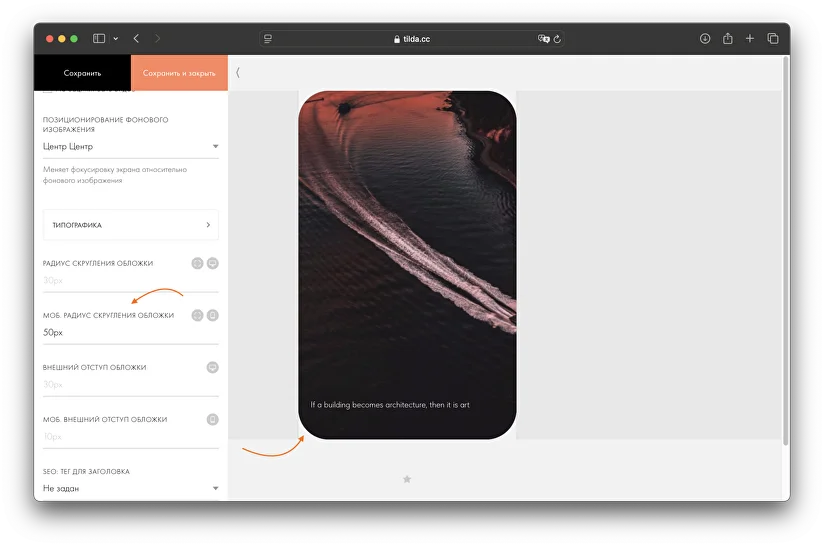Show the Safari downloads list
This screenshot has height=546, width=824.
[x=704, y=39]
